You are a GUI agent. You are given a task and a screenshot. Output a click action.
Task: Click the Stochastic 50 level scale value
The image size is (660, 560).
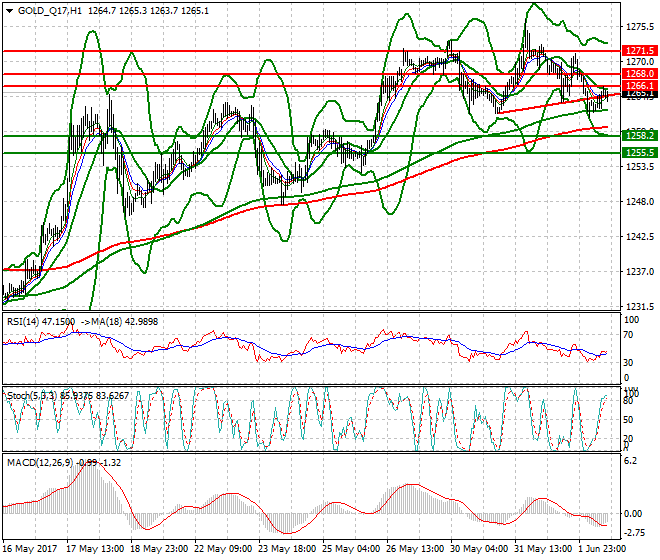point(628,419)
